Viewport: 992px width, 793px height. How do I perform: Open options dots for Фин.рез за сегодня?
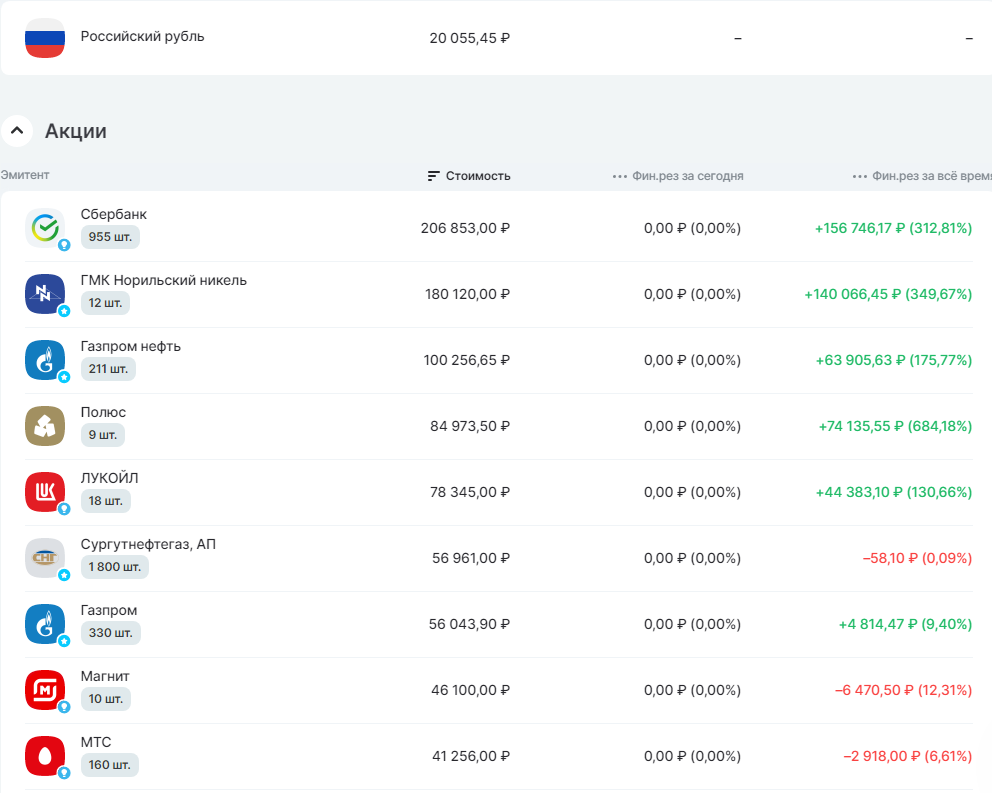[x=619, y=177]
